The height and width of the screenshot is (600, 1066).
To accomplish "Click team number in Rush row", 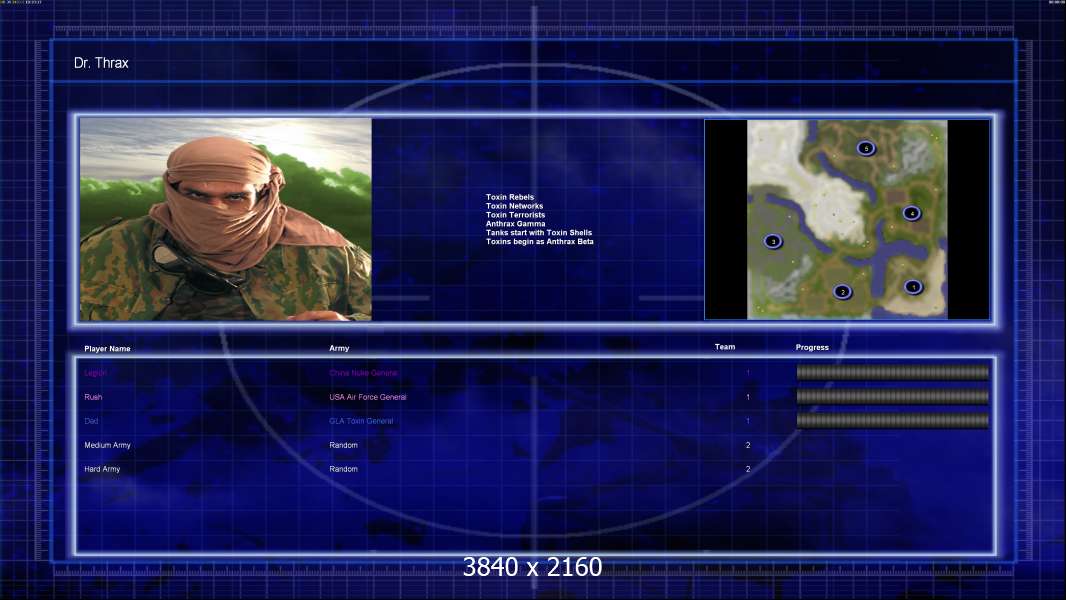I will pos(748,397).
